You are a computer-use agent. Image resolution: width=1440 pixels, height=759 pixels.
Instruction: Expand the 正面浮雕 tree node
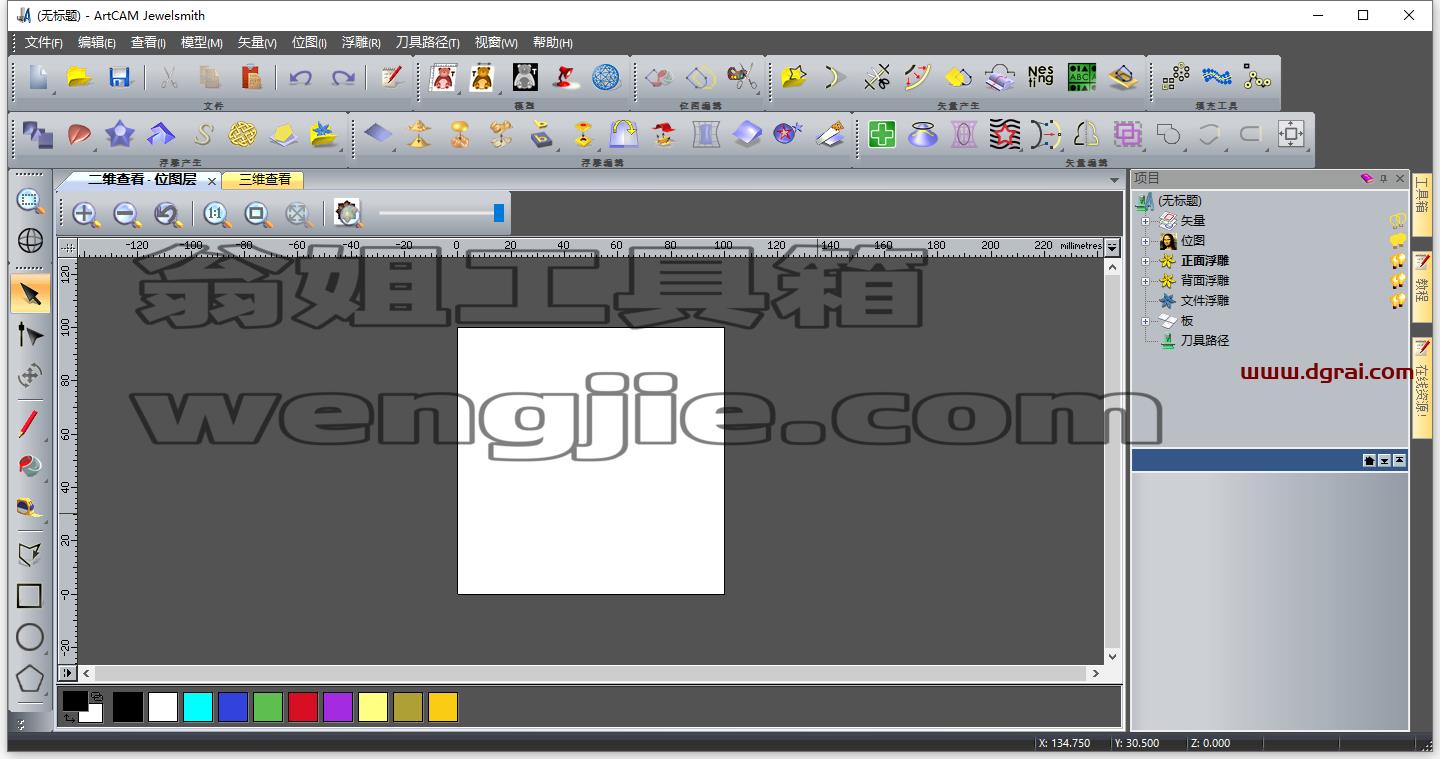pos(1145,261)
